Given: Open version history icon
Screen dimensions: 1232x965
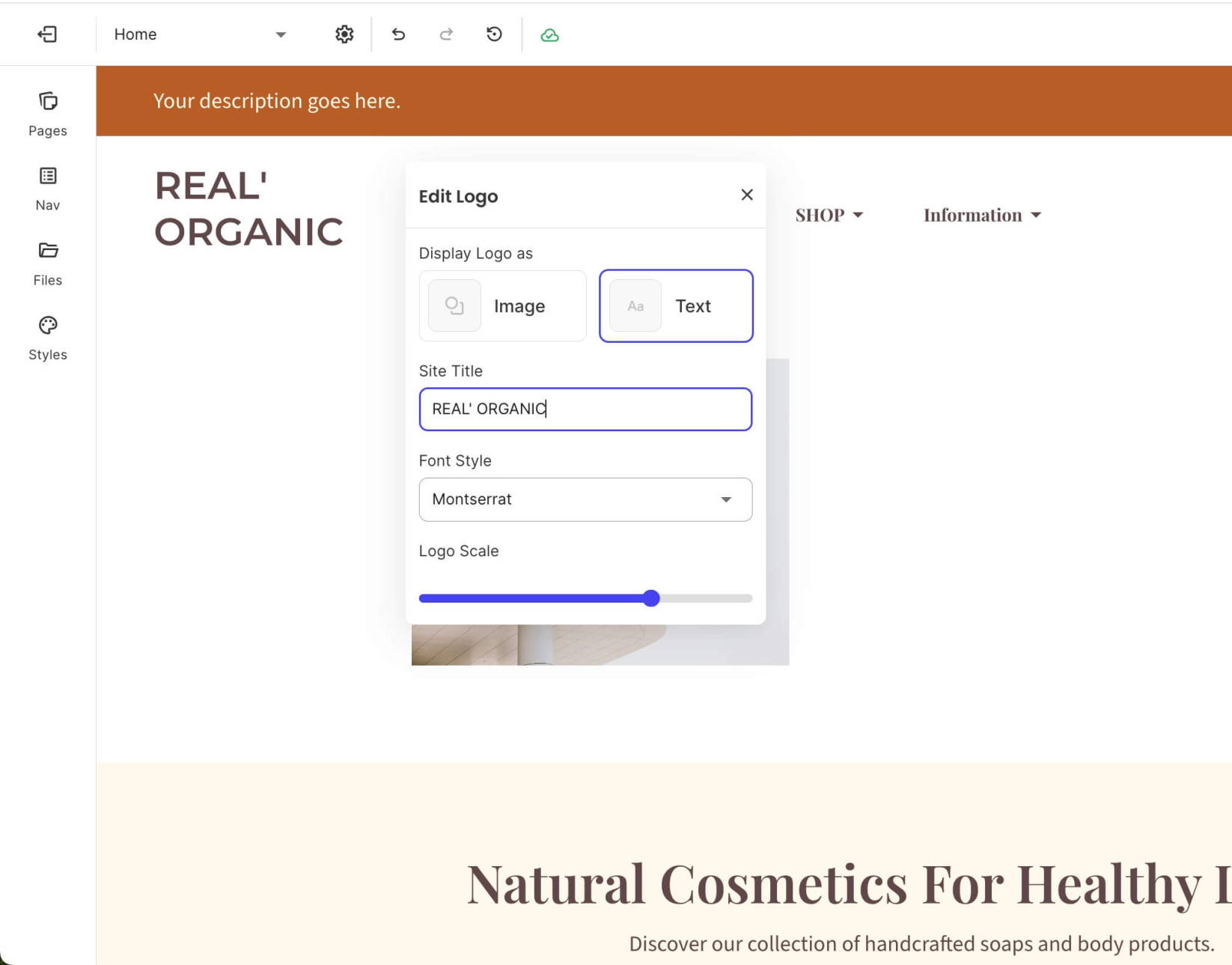Looking at the screenshot, I should (x=494, y=34).
